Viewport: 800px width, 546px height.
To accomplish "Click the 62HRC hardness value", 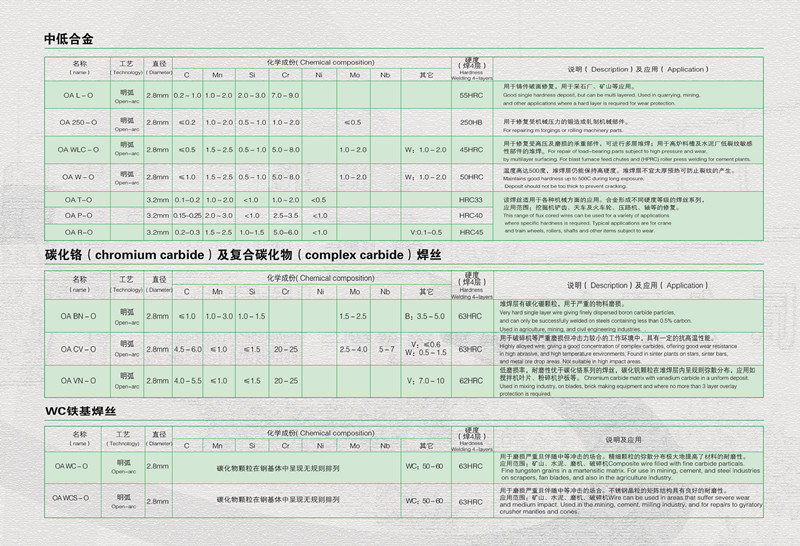I will tap(470, 381).
